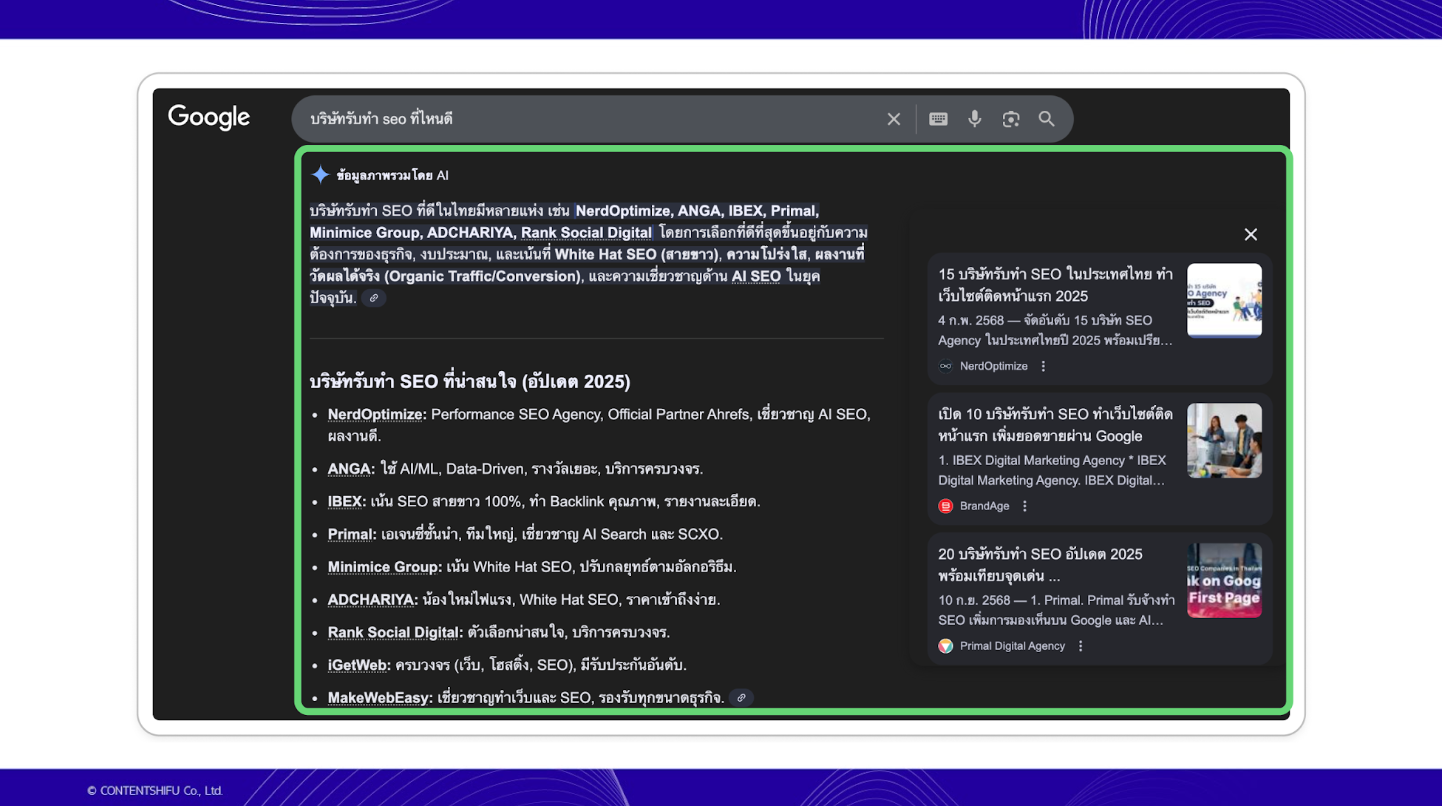Viewport: 1442px width, 806px height.
Task: Click the magnifying glass search icon
Action: pyautogui.click(x=1047, y=119)
